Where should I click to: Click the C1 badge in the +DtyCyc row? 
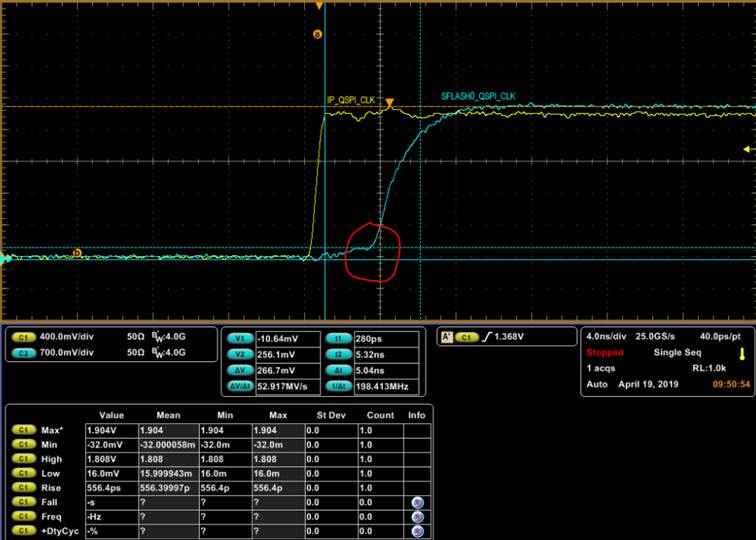point(24,531)
